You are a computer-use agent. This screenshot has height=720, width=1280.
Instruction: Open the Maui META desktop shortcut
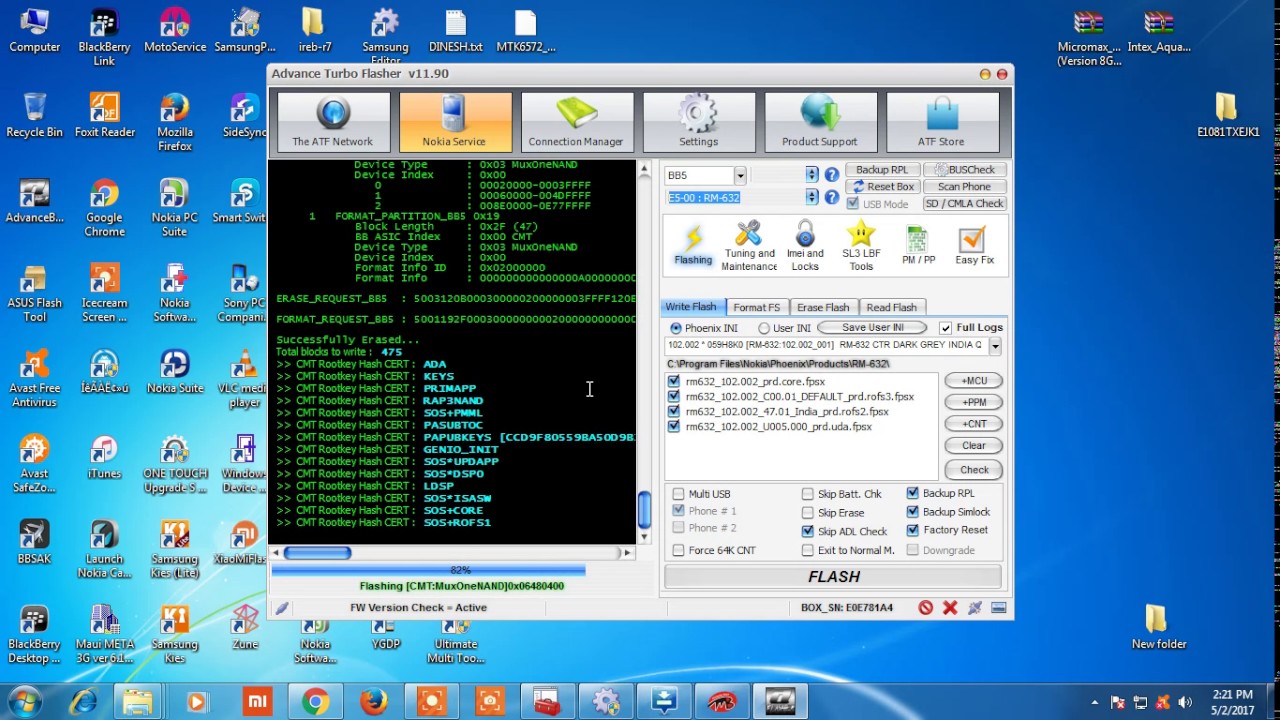tap(104, 634)
